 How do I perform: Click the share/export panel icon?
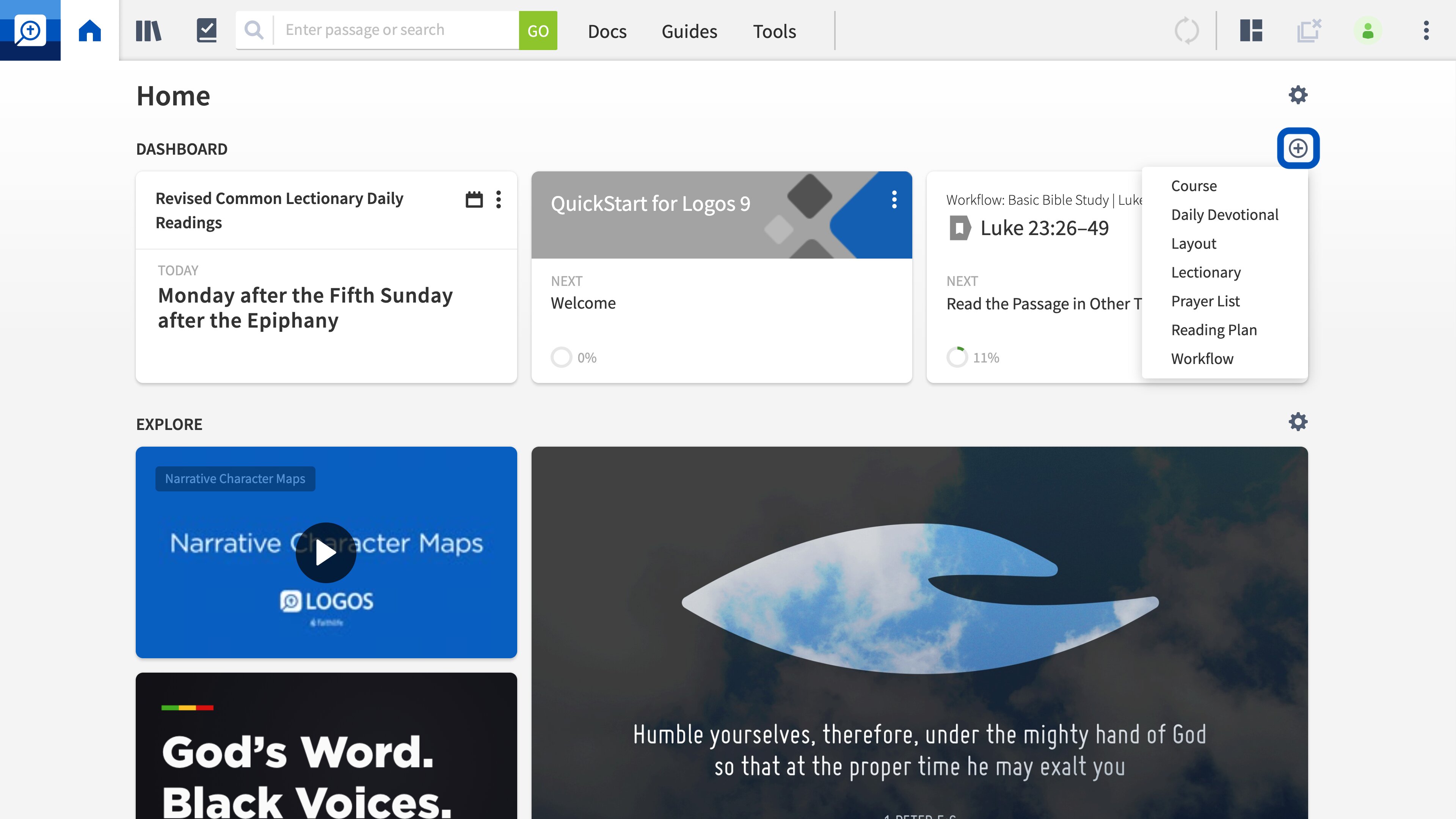click(1308, 30)
